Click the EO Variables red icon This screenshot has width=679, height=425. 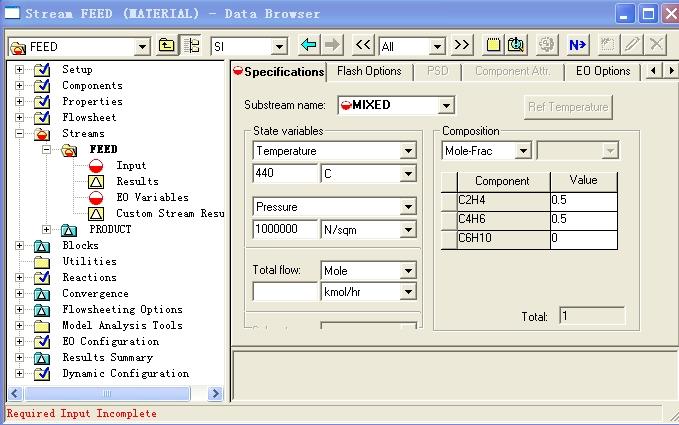[x=96, y=198]
